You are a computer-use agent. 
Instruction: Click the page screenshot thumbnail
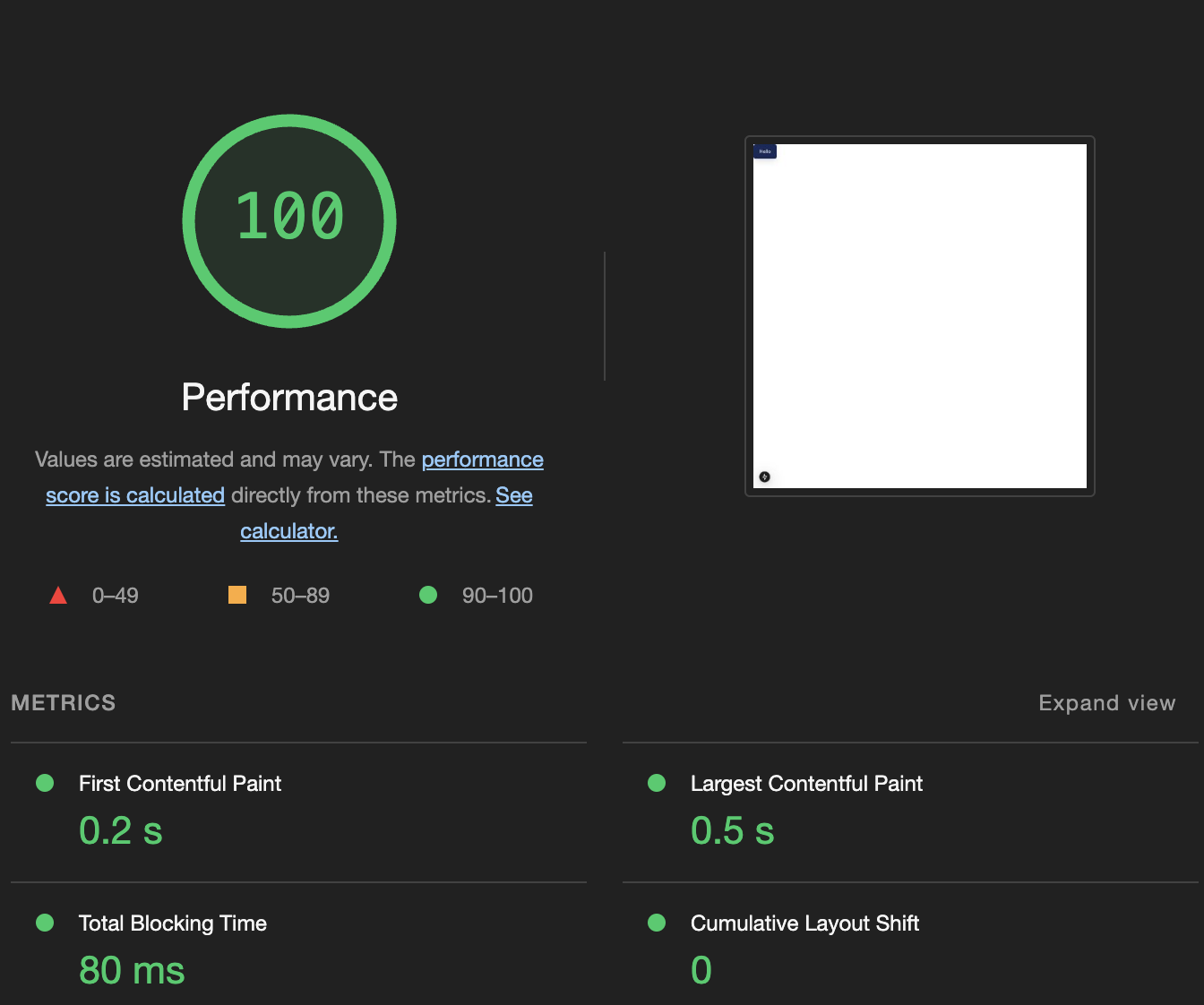[x=920, y=316]
